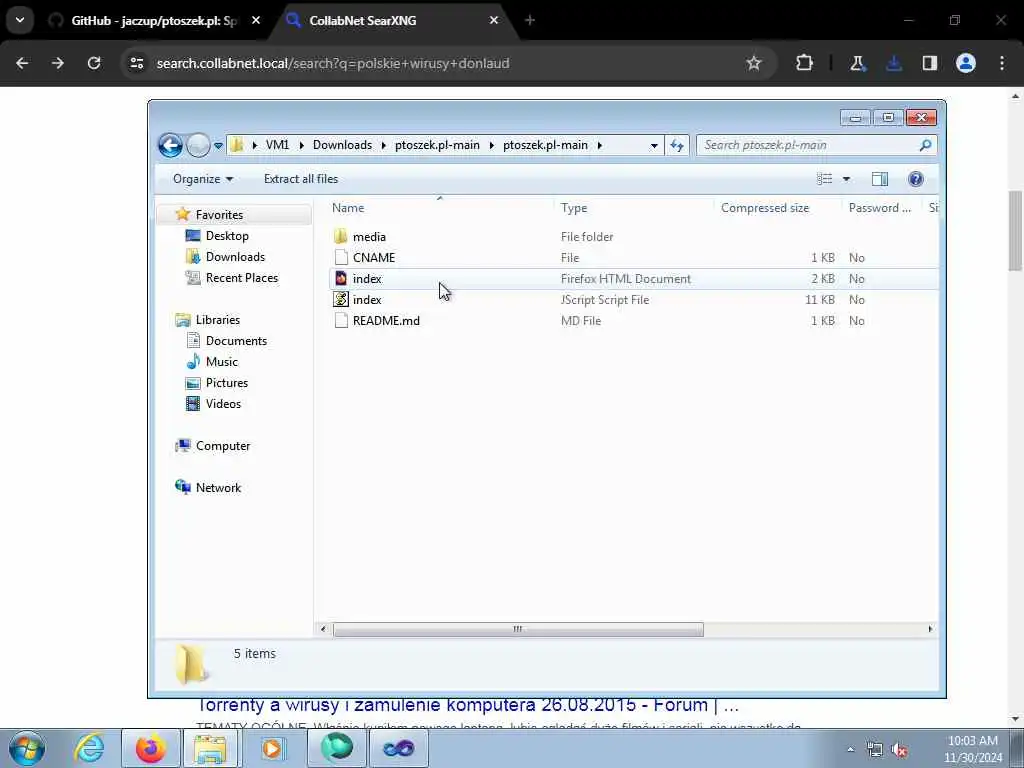Click the Explorer search magnifier icon
1024x768 pixels.
pos(925,145)
